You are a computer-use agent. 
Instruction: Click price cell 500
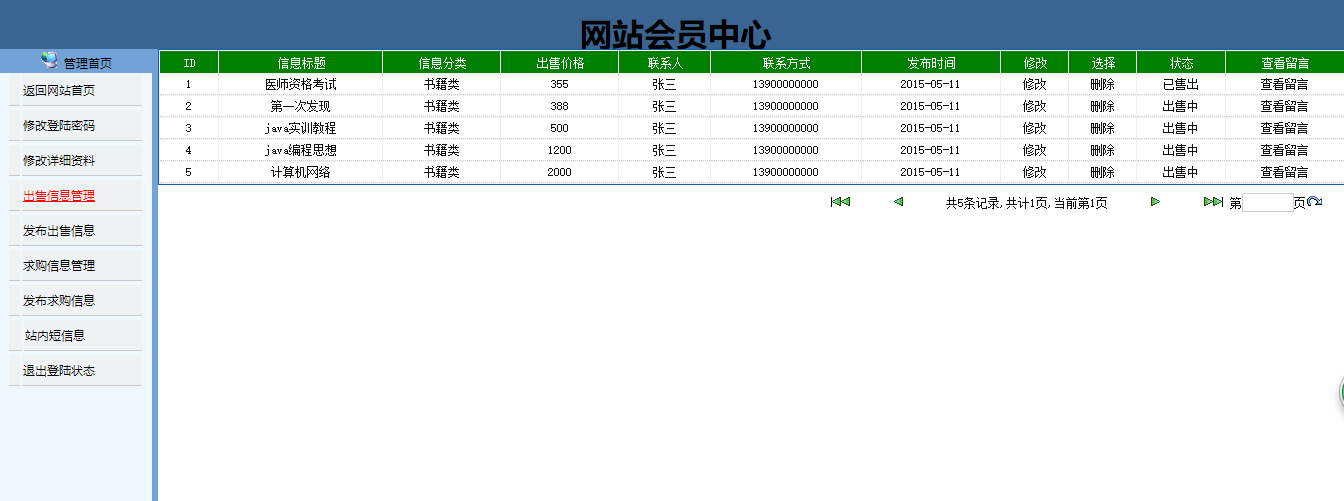coord(560,128)
